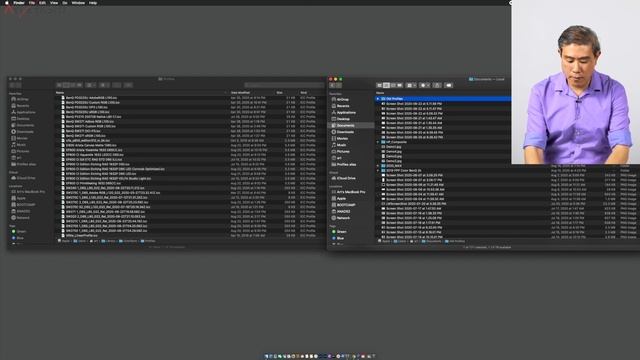This screenshot has height=360, width=640.
Task: Open AirDrop in the Profiles window sidebar
Action: tap(20, 99)
